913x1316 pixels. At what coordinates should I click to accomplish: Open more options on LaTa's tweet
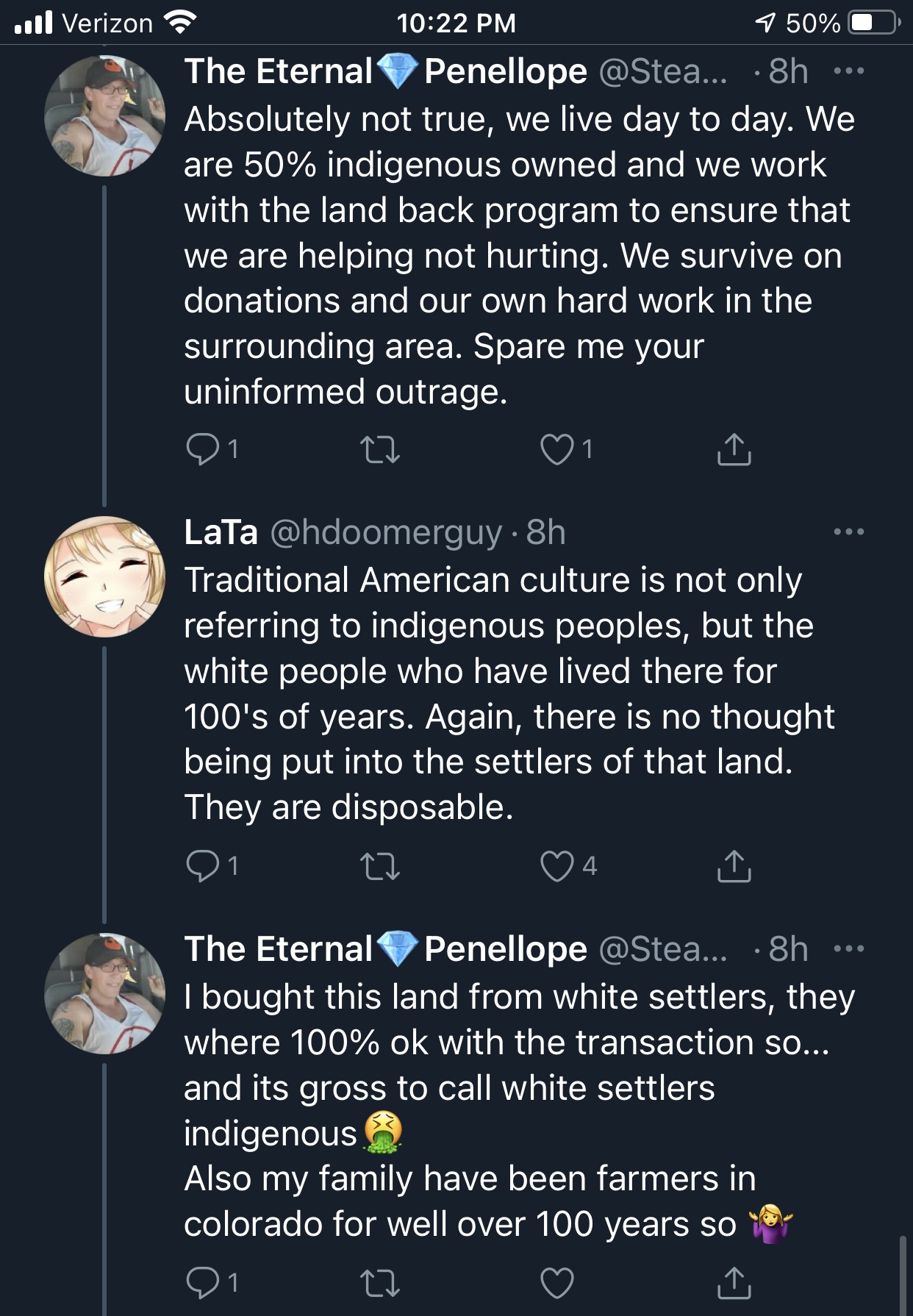point(849,532)
